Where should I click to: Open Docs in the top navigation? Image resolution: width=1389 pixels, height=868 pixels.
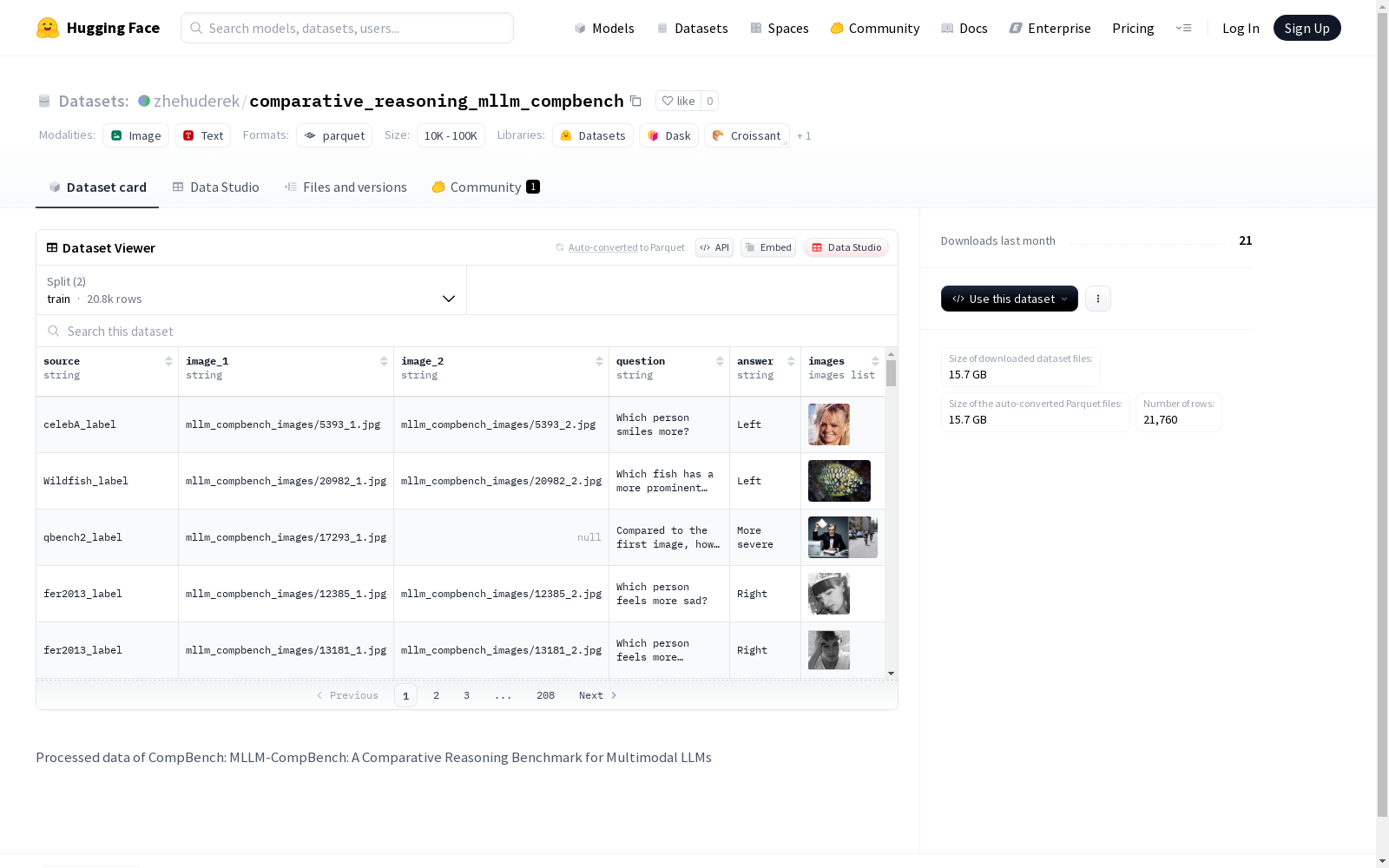pyautogui.click(x=964, y=28)
